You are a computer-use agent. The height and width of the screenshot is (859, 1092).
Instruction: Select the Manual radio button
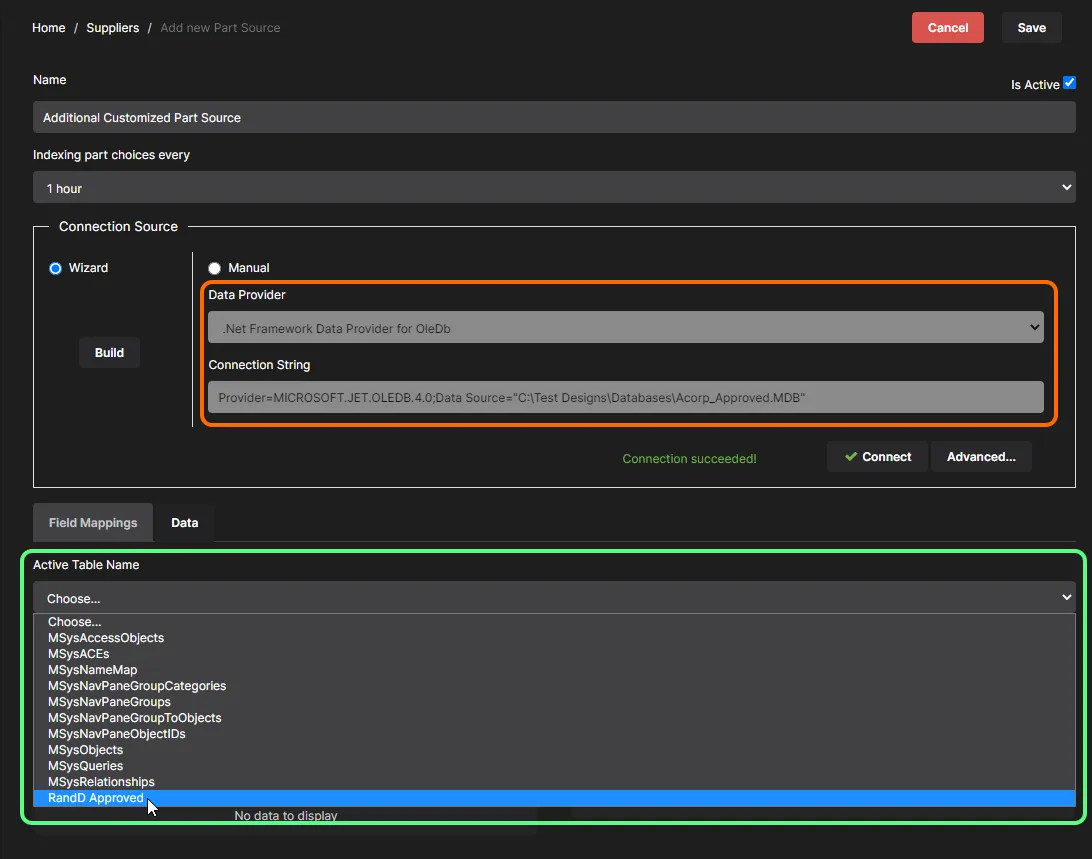(214, 268)
